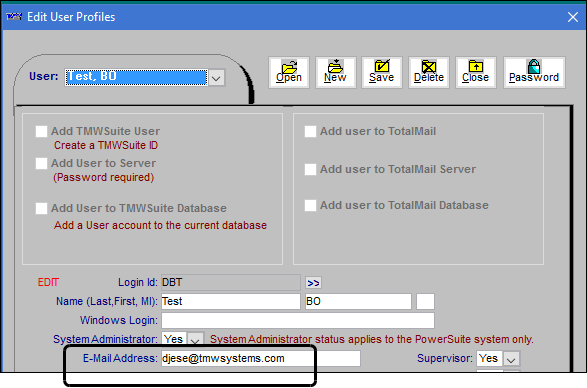Tick Add User to TMWSuite Database
587x388 pixels.
[41, 208]
